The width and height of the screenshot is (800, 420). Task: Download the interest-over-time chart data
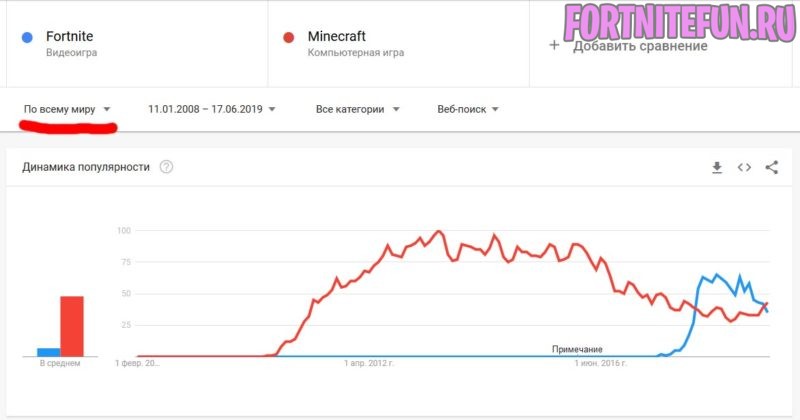click(x=717, y=168)
